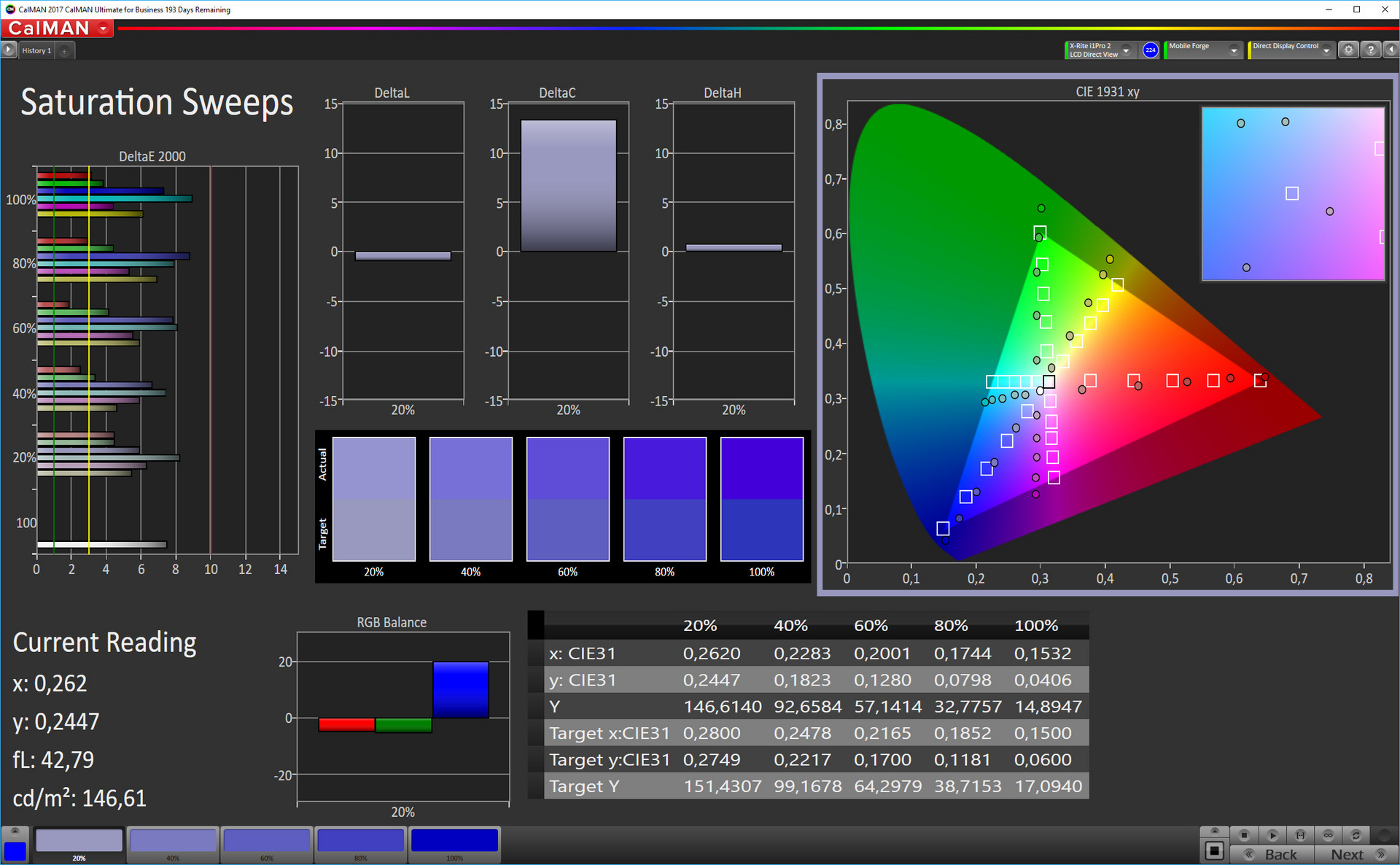Click the blue 224 meter timer circle

point(1150,50)
